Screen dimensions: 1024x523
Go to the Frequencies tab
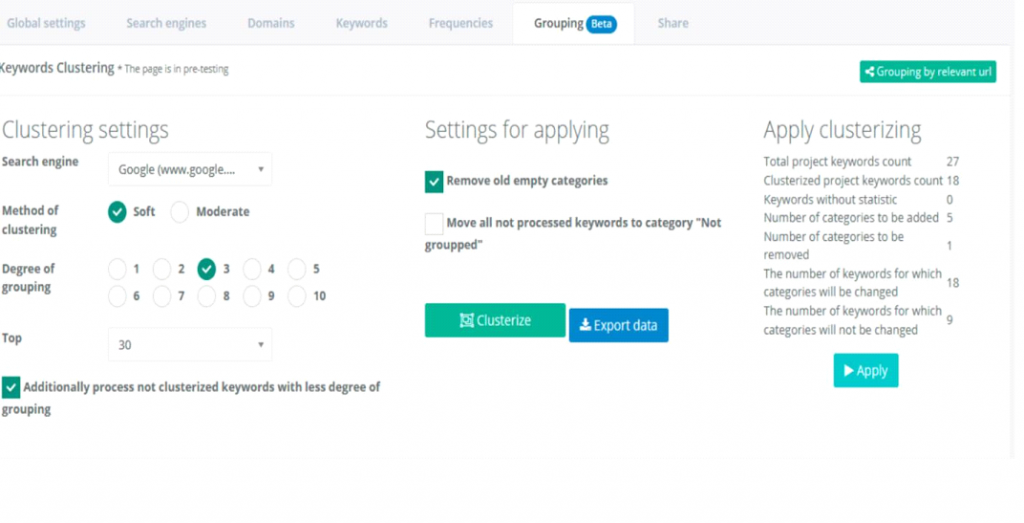point(460,23)
